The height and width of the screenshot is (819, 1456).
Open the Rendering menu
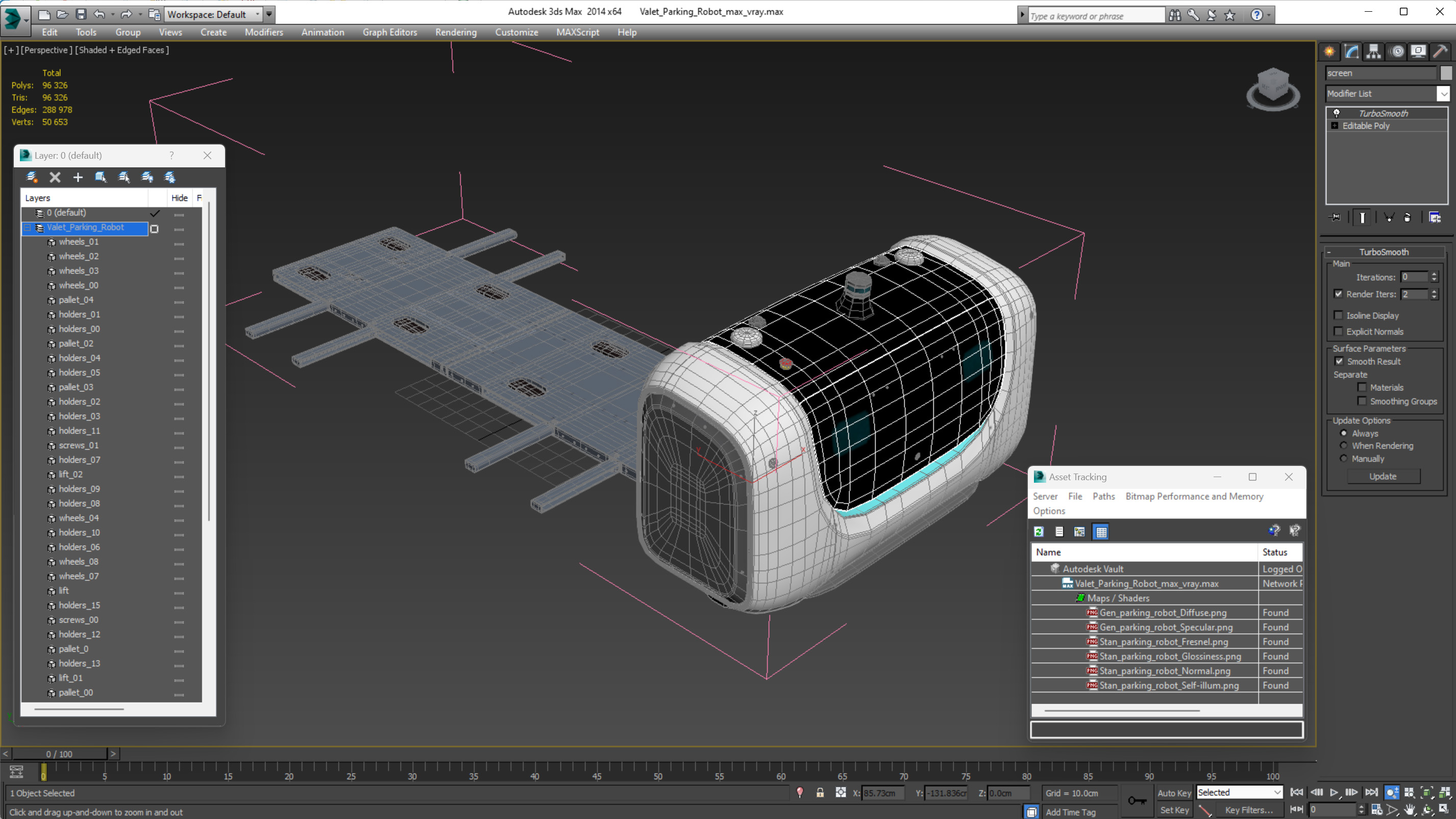(456, 32)
